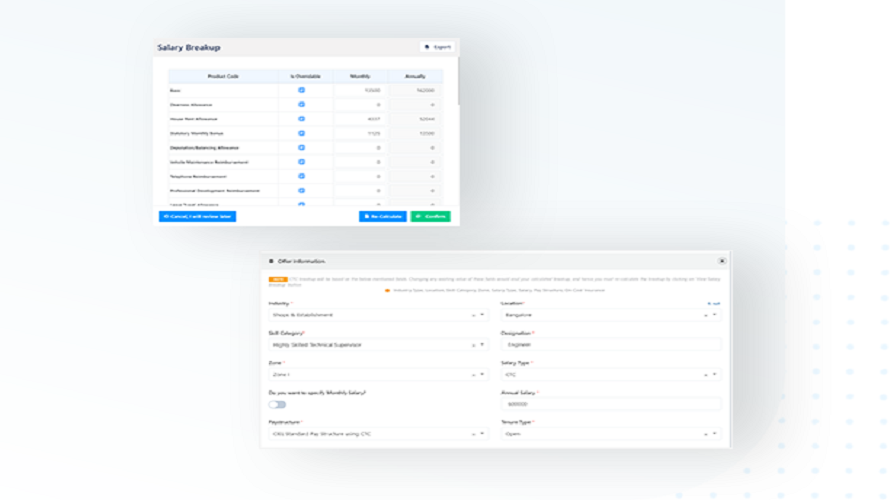The image size is (890, 500).
Task: Enable the specify Monthly Salary toggle switch
Action: tap(277, 405)
